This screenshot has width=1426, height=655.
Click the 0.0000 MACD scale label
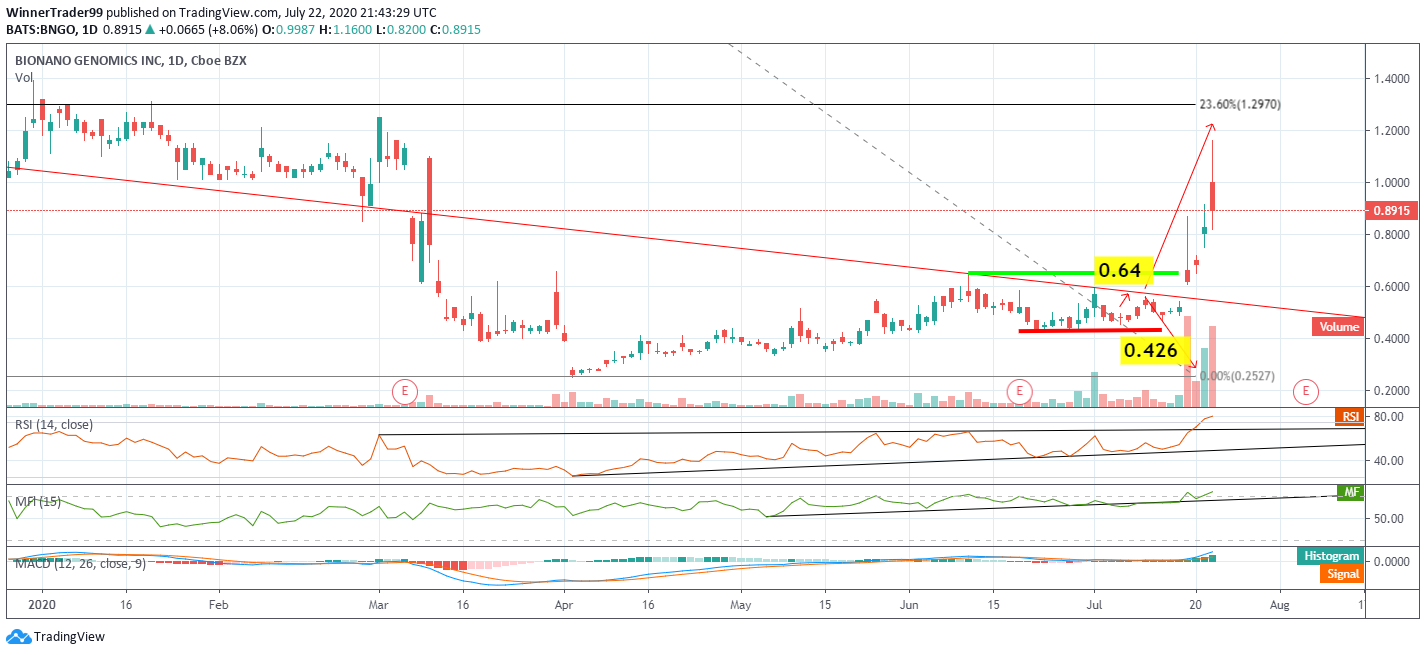pos(1394,562)
